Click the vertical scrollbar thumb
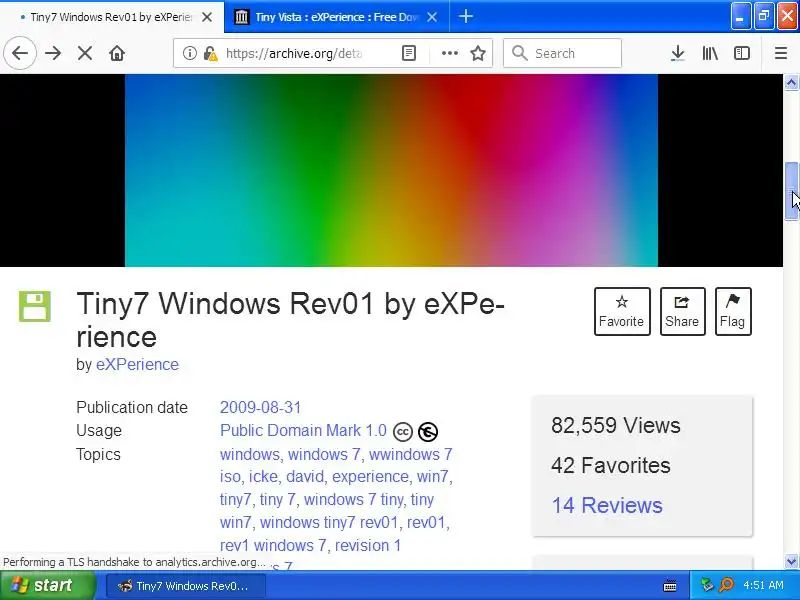The height and width of the screenshot is (600, 800). coord(791,191)
